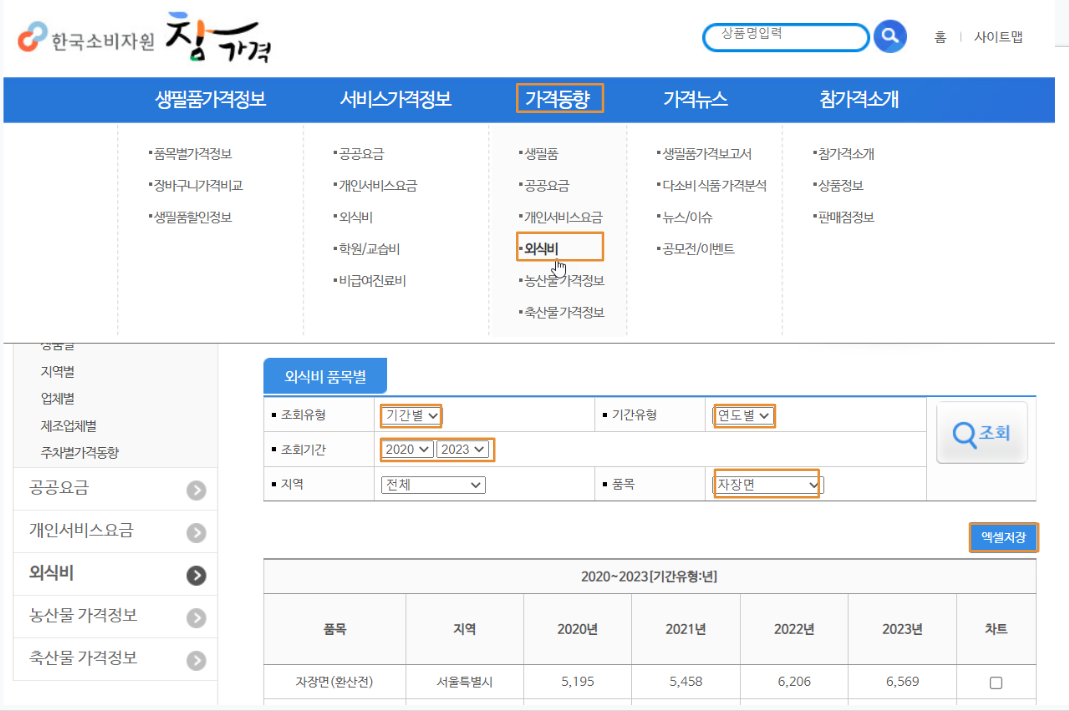Image resolution: width=1069 pixels, height=711 pixels.
Task: Open the 서비스가격정보 main menu
Action: coord(395,100)
